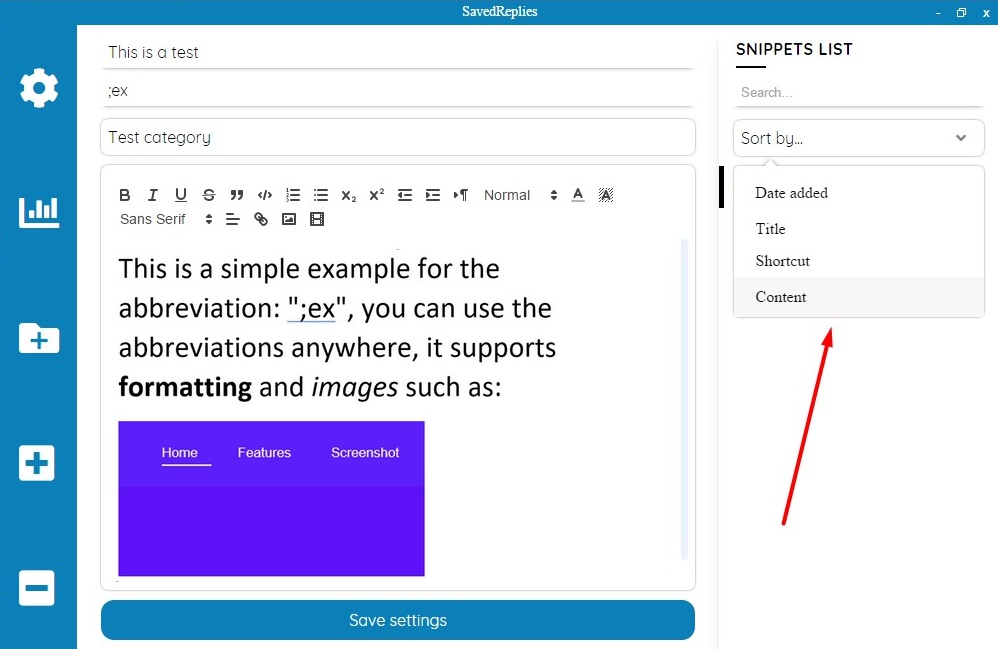Insert an image
This screenshot has width=998, height=649.
(x=289, y=220)
